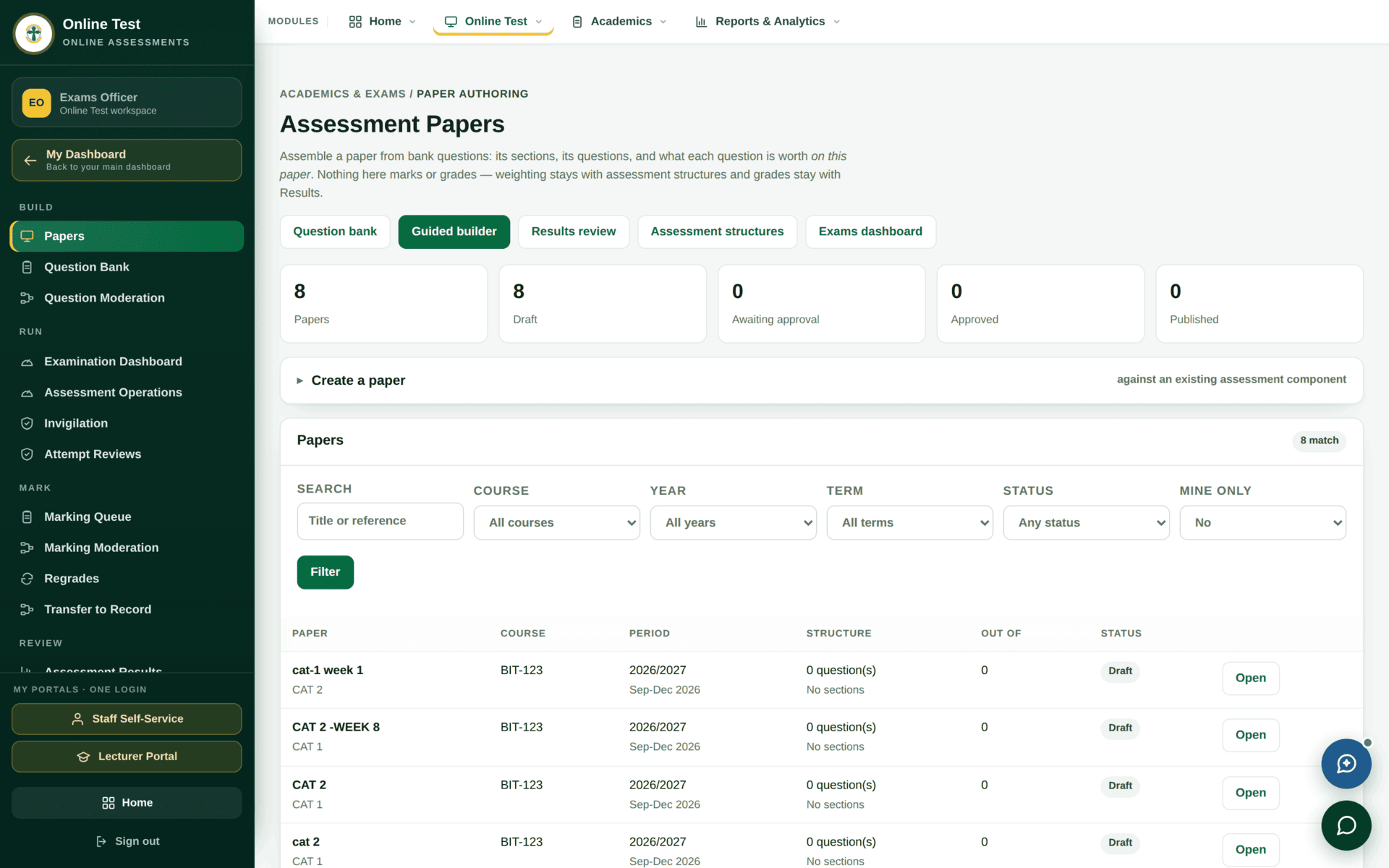This screenshot has width=1389, height=868.
Task: Click the My Dashboard back arrow icon
Action: (x=30, y=161)
